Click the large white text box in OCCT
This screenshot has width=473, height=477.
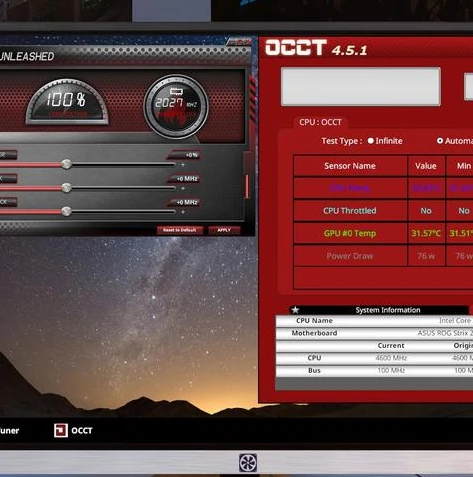pyautogui.click(x=361, y=87)
